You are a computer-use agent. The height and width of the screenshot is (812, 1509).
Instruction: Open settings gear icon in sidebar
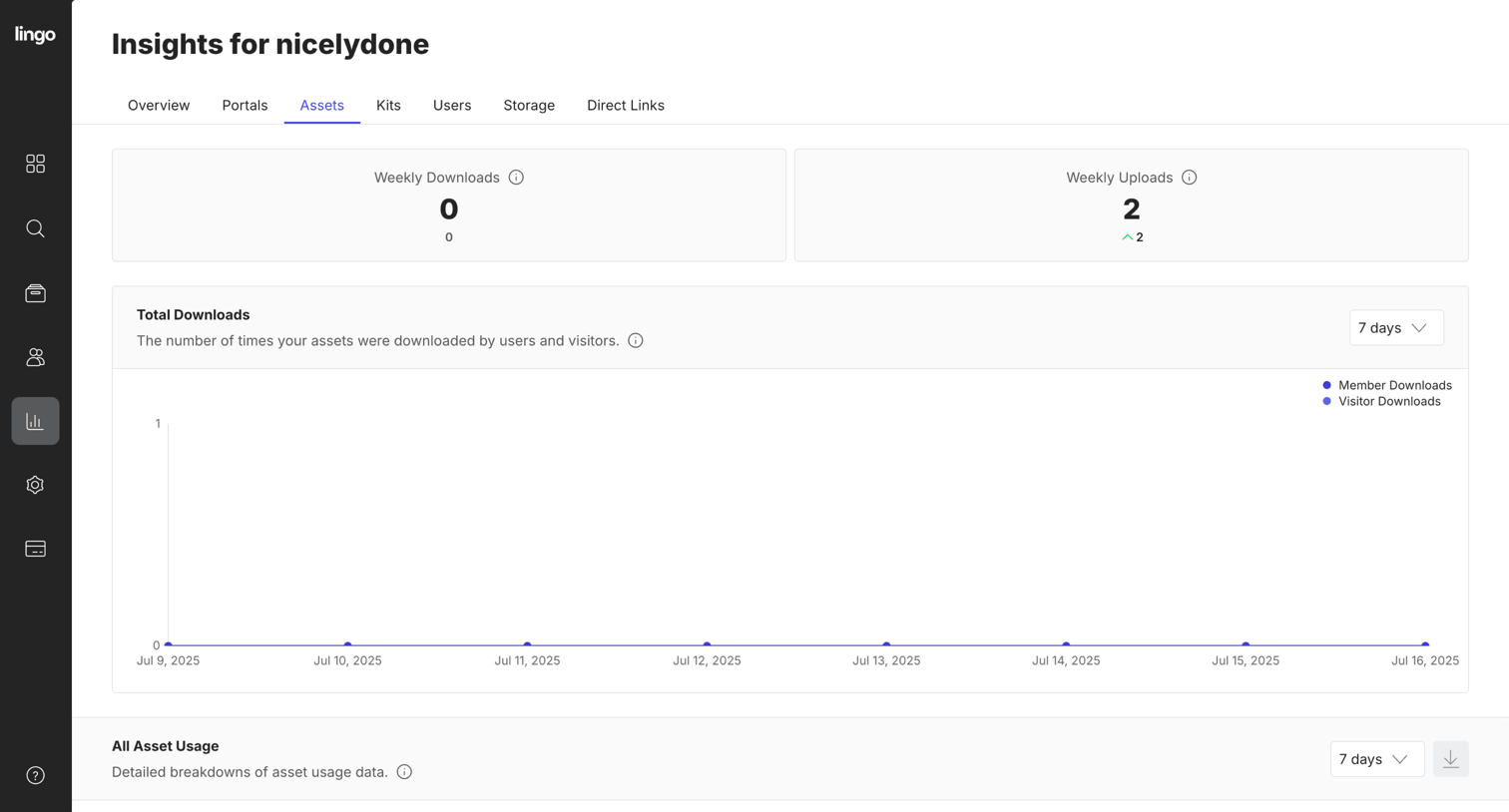[35, 485]
